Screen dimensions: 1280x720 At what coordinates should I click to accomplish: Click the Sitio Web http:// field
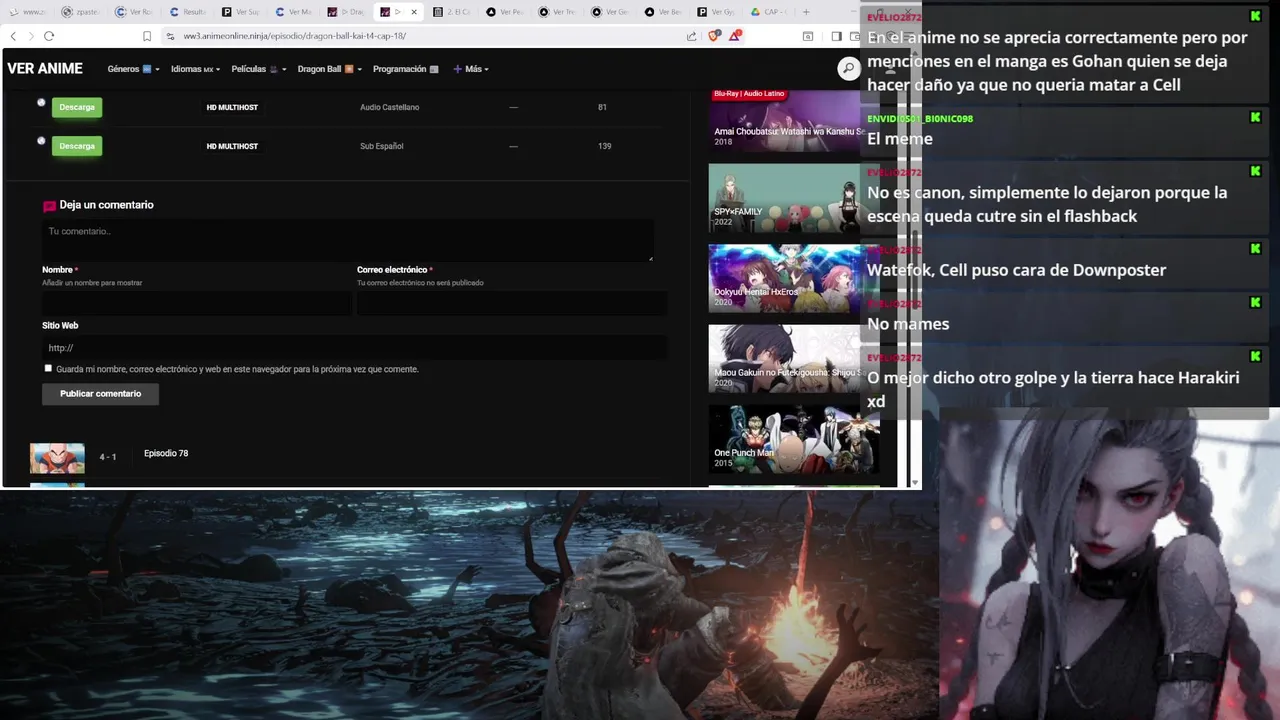coord(354,348)
